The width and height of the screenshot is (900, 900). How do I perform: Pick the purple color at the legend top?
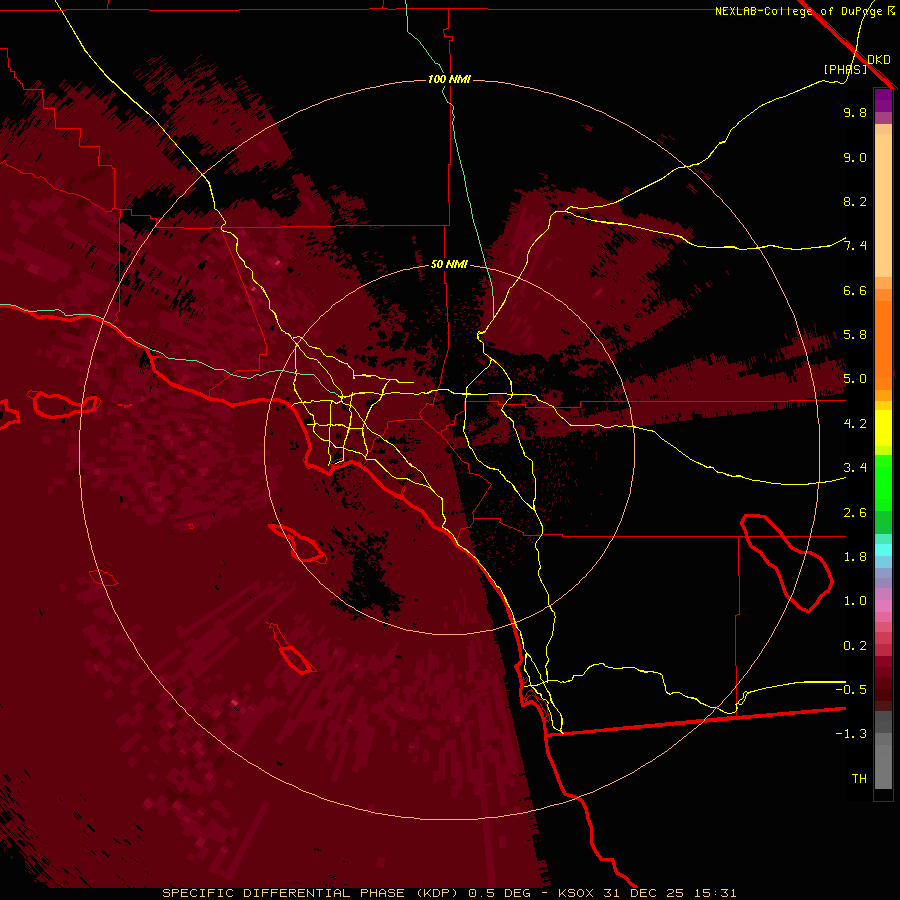pyautogui.click(x=883, y=99)
